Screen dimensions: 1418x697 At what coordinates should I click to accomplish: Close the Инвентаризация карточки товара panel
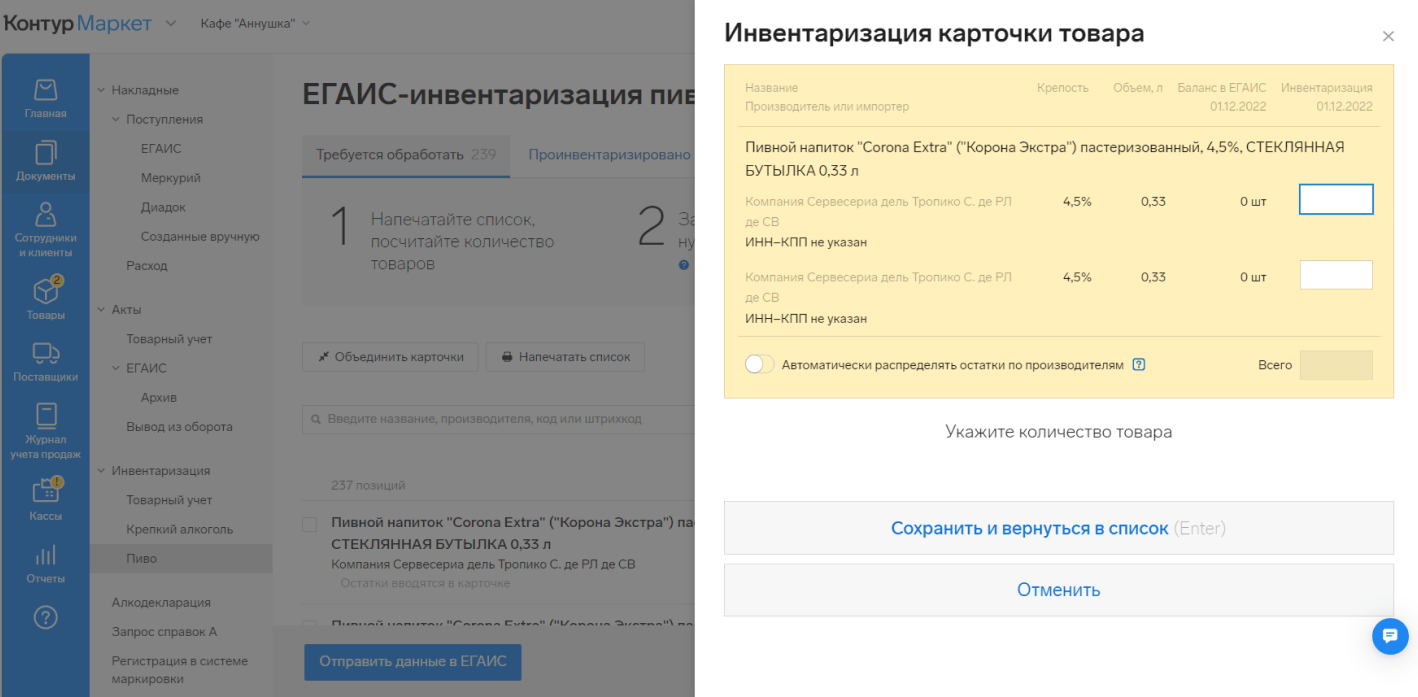coord(1388,36)
